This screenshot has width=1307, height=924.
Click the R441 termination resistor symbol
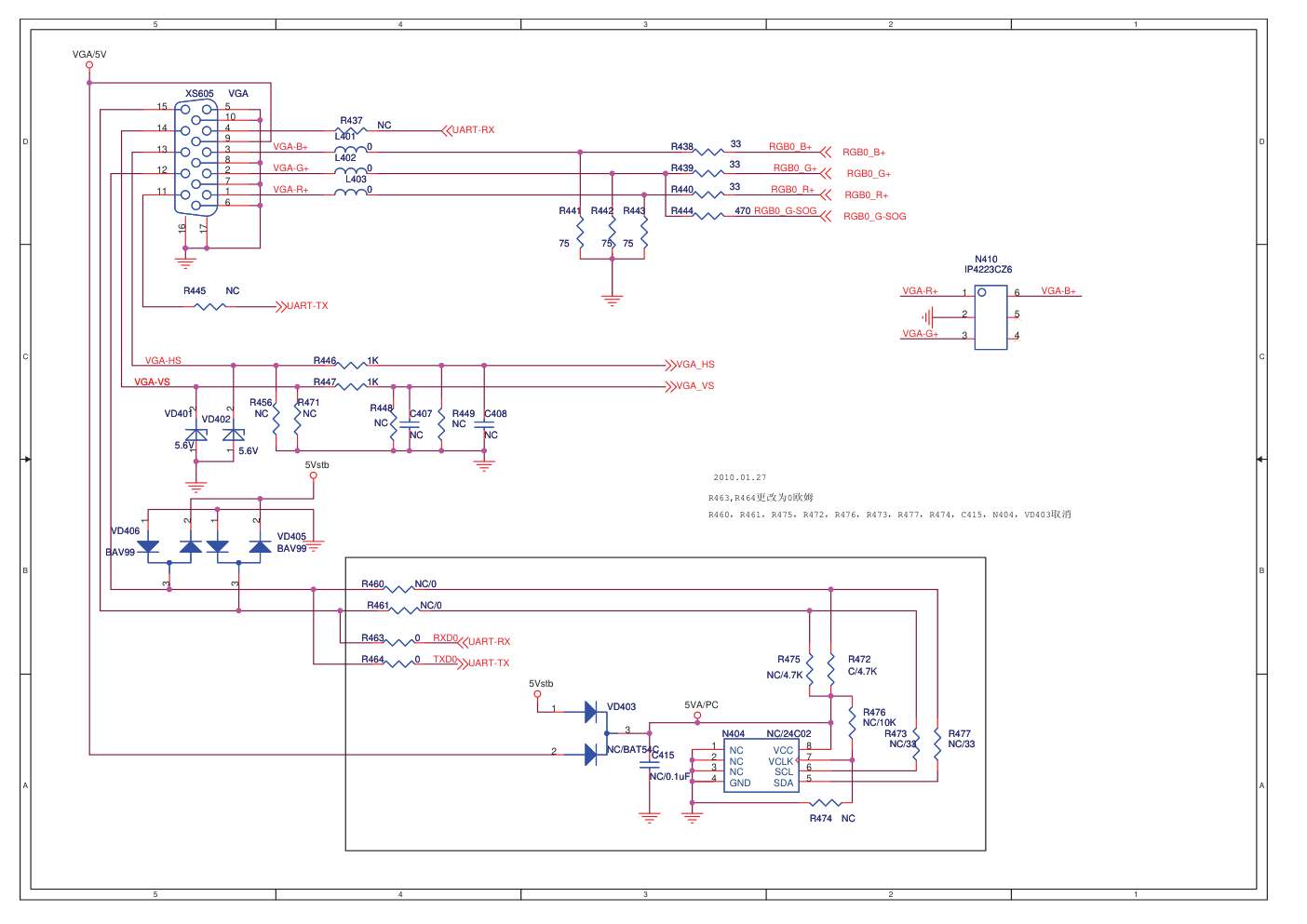point(580,233)
